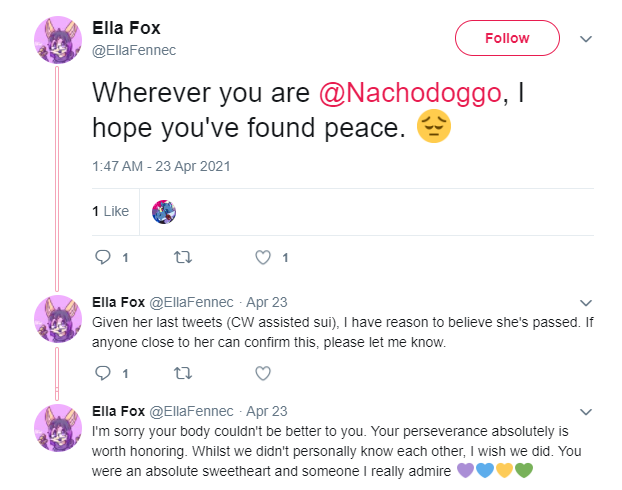The width and height of the screenshot is (622, 490).
Task: Open the 1:47 AM - 23 Apr 2021 timestamp
Action: (x=161, y=166)
